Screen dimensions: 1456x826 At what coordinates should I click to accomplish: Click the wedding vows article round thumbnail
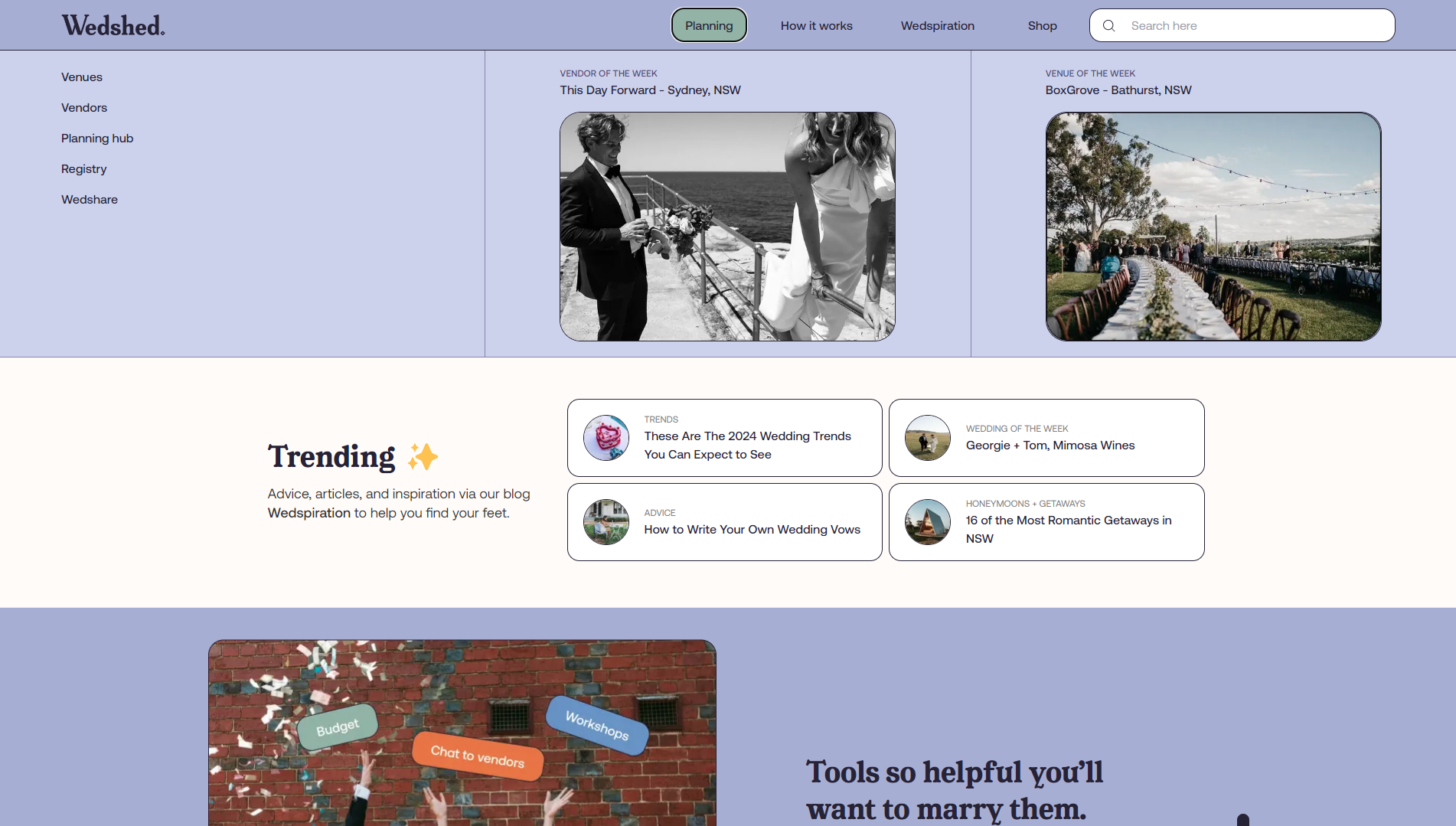coord(606,522)
